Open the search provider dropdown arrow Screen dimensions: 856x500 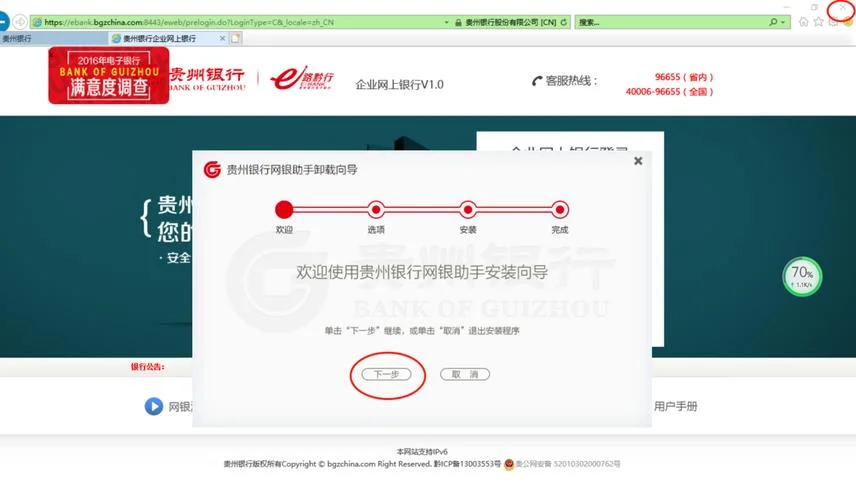(783, 22)
